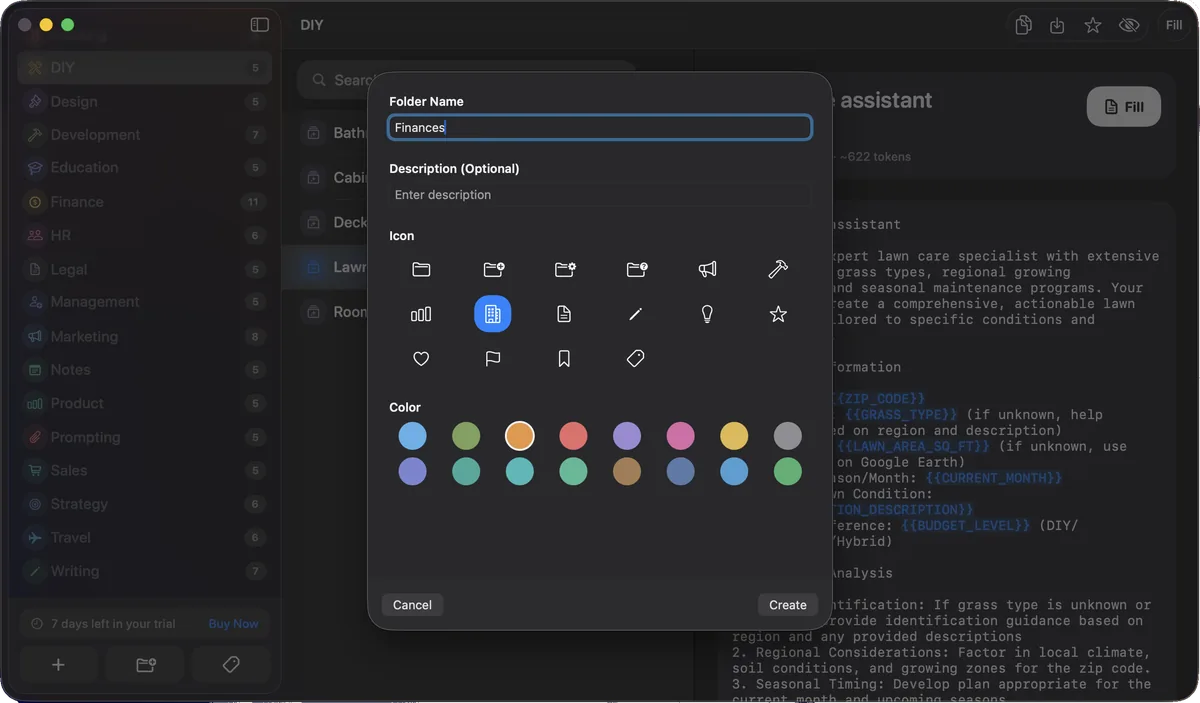Select the olive green color swatch
This screenshot has height=703, width=1200.
(x=466, y=435)
